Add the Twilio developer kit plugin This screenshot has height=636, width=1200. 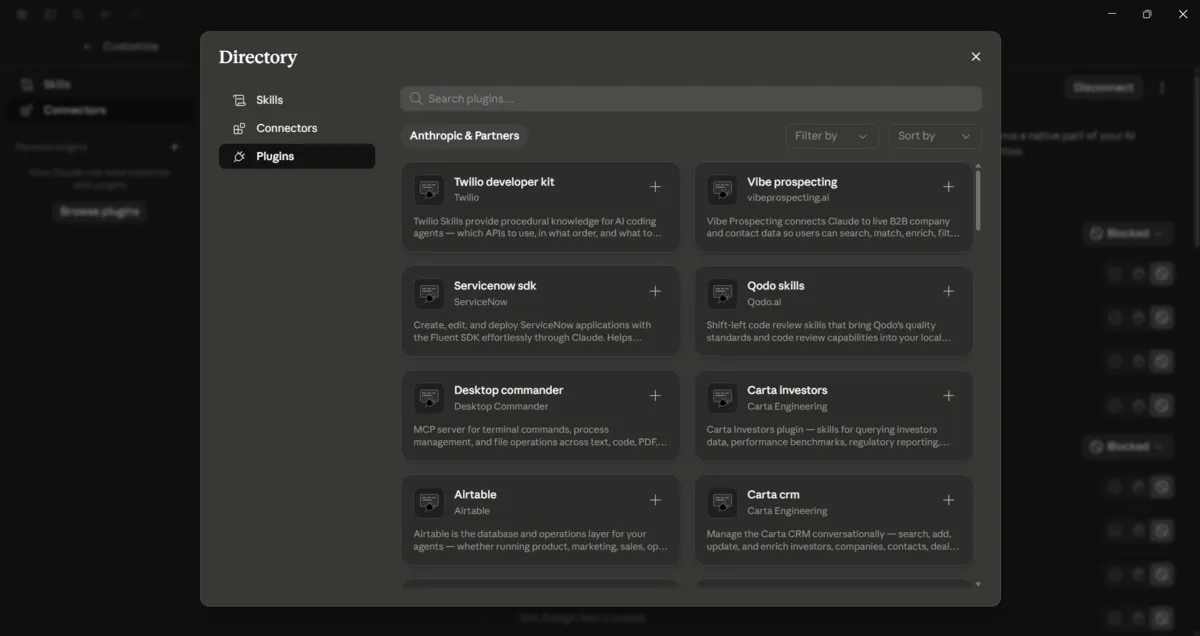click(x=655, y=187)
